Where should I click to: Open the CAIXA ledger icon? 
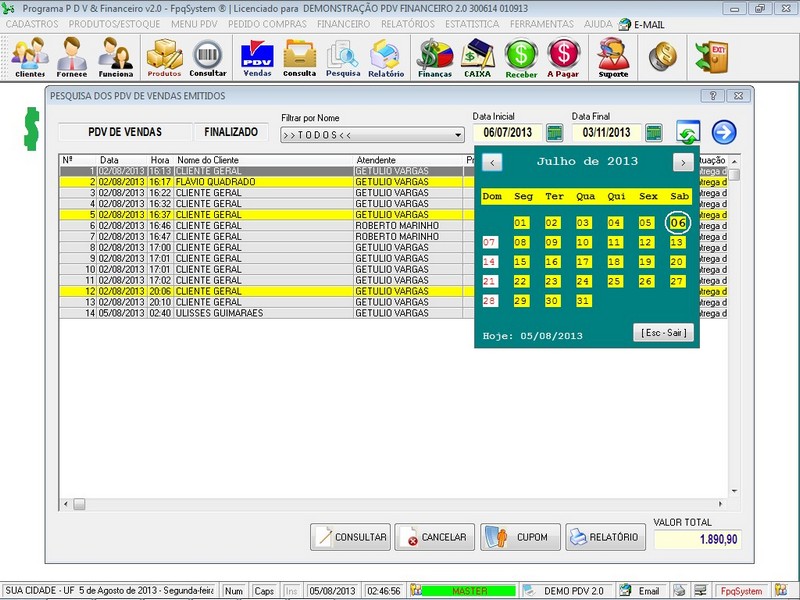point(478,58)
